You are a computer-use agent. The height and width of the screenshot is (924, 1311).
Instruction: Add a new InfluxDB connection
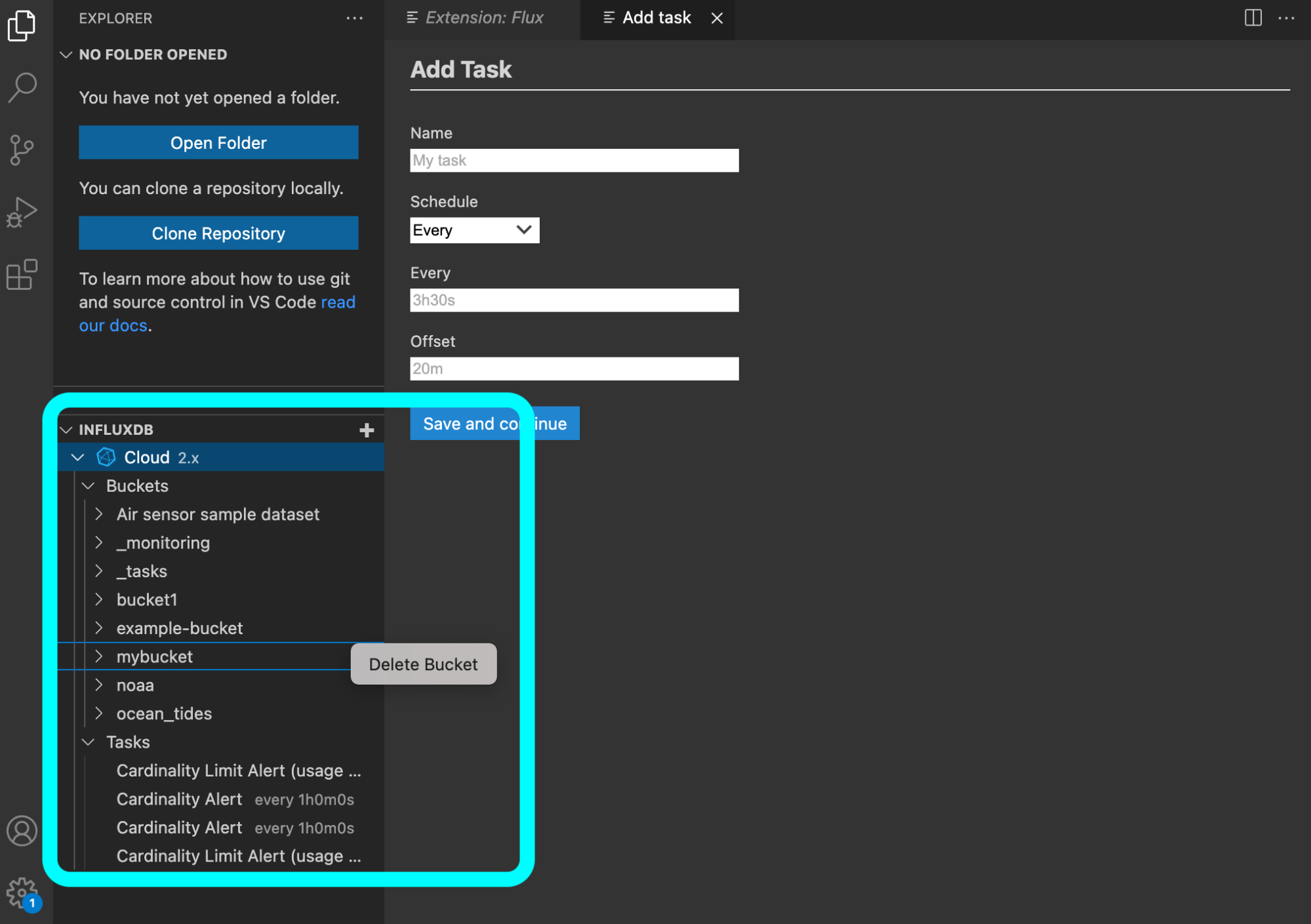(367, 430)
